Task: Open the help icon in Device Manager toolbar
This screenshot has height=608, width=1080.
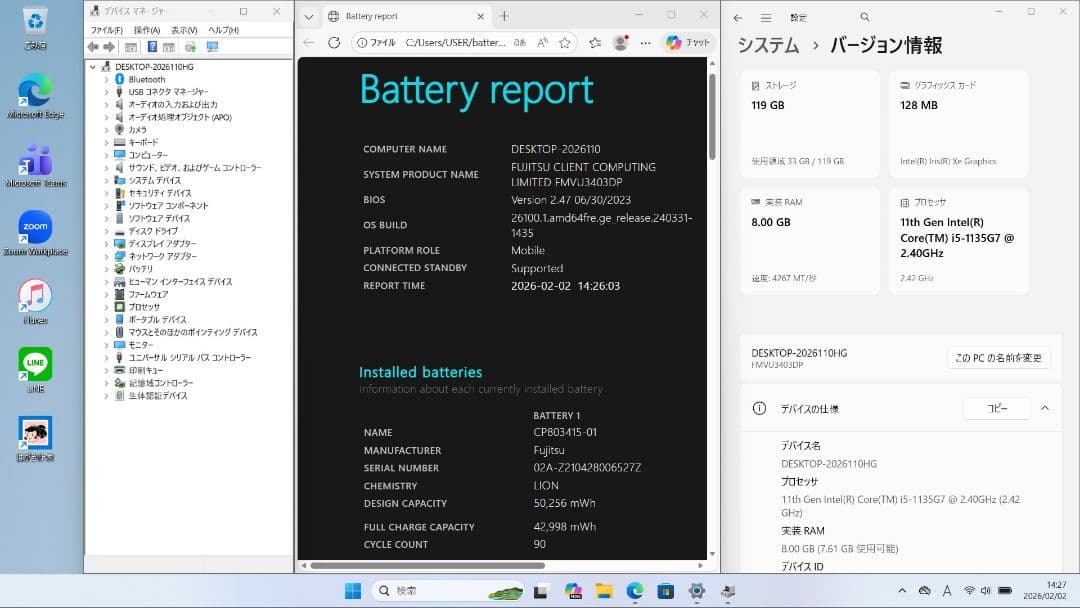Action: (x=153, y=47)
